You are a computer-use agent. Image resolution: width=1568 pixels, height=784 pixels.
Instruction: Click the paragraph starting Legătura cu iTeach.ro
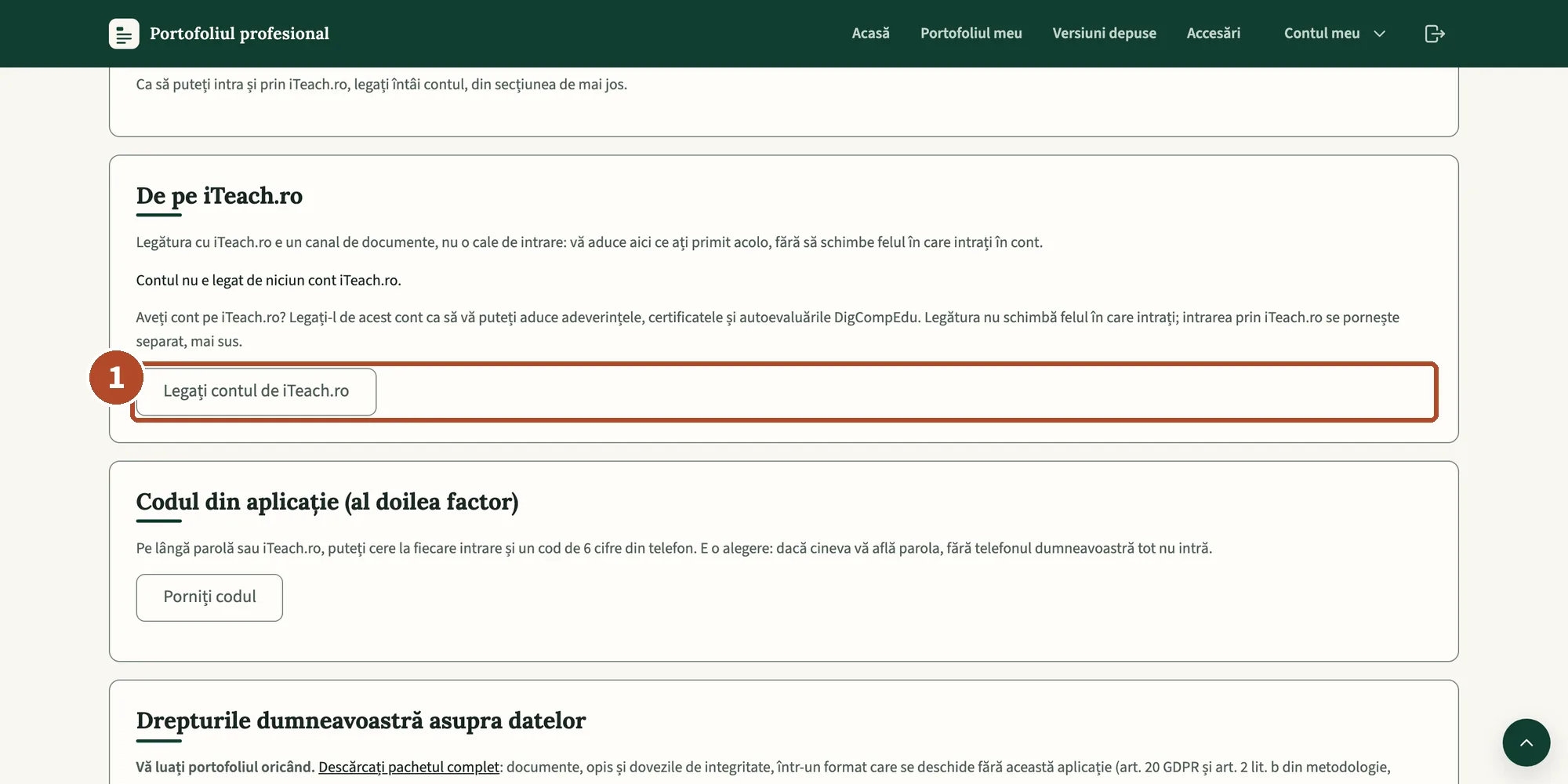click(590, 242)
